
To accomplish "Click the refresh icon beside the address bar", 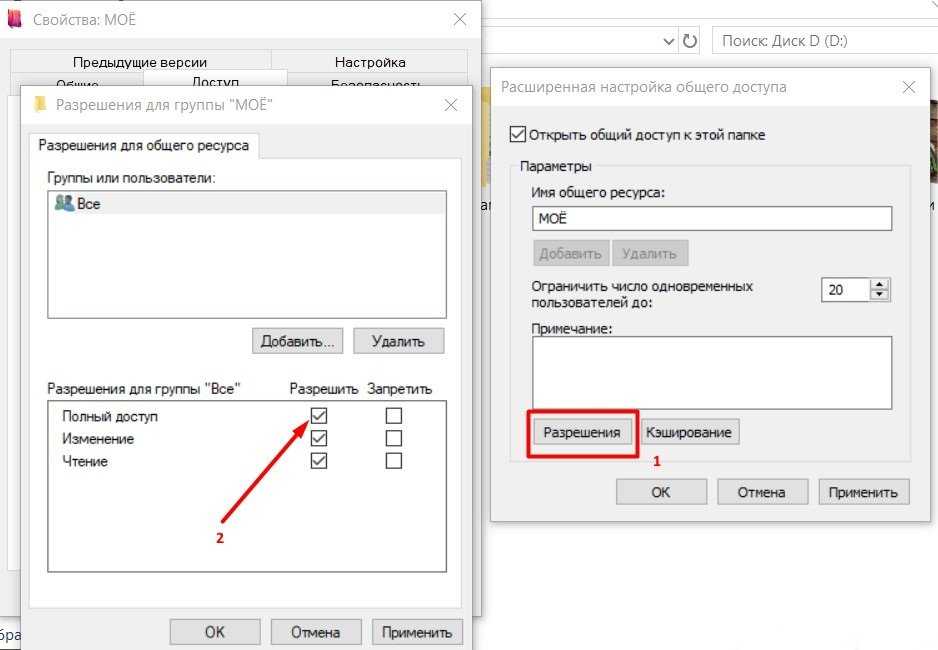I will (x=690, y=41).
